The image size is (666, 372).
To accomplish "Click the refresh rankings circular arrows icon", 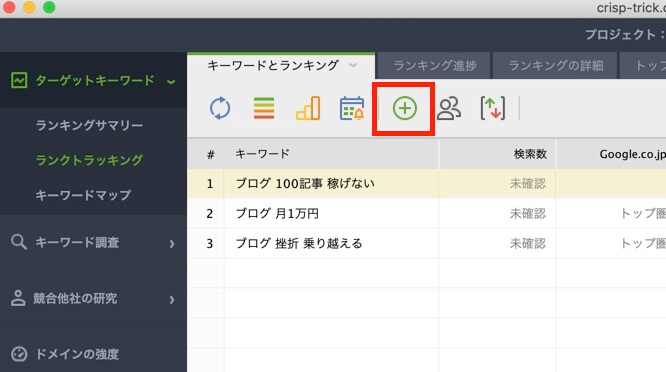I will point(220,108).
